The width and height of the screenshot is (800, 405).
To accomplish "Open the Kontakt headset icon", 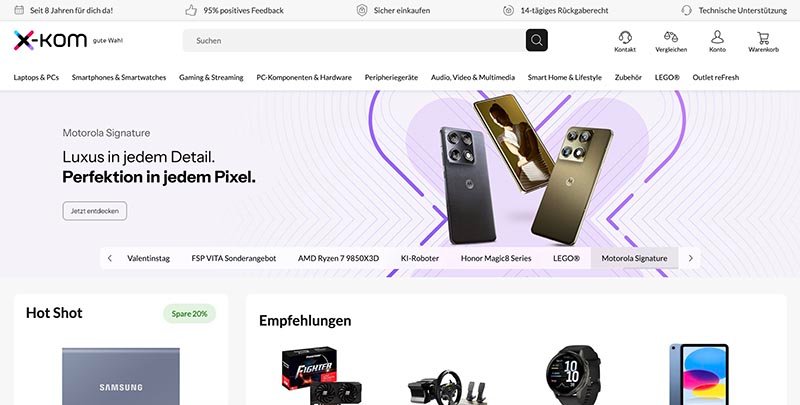I will pyautogui.click(x=625, y=37).
